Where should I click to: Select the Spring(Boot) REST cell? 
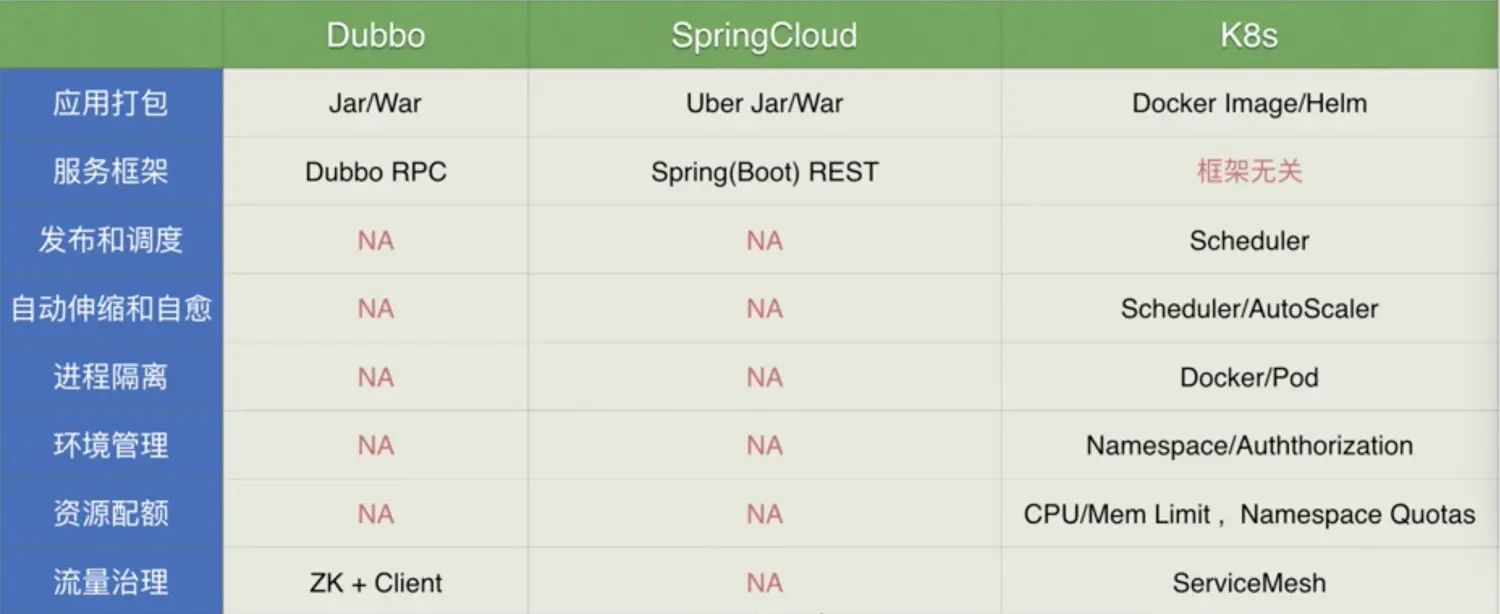pos(764,172)
